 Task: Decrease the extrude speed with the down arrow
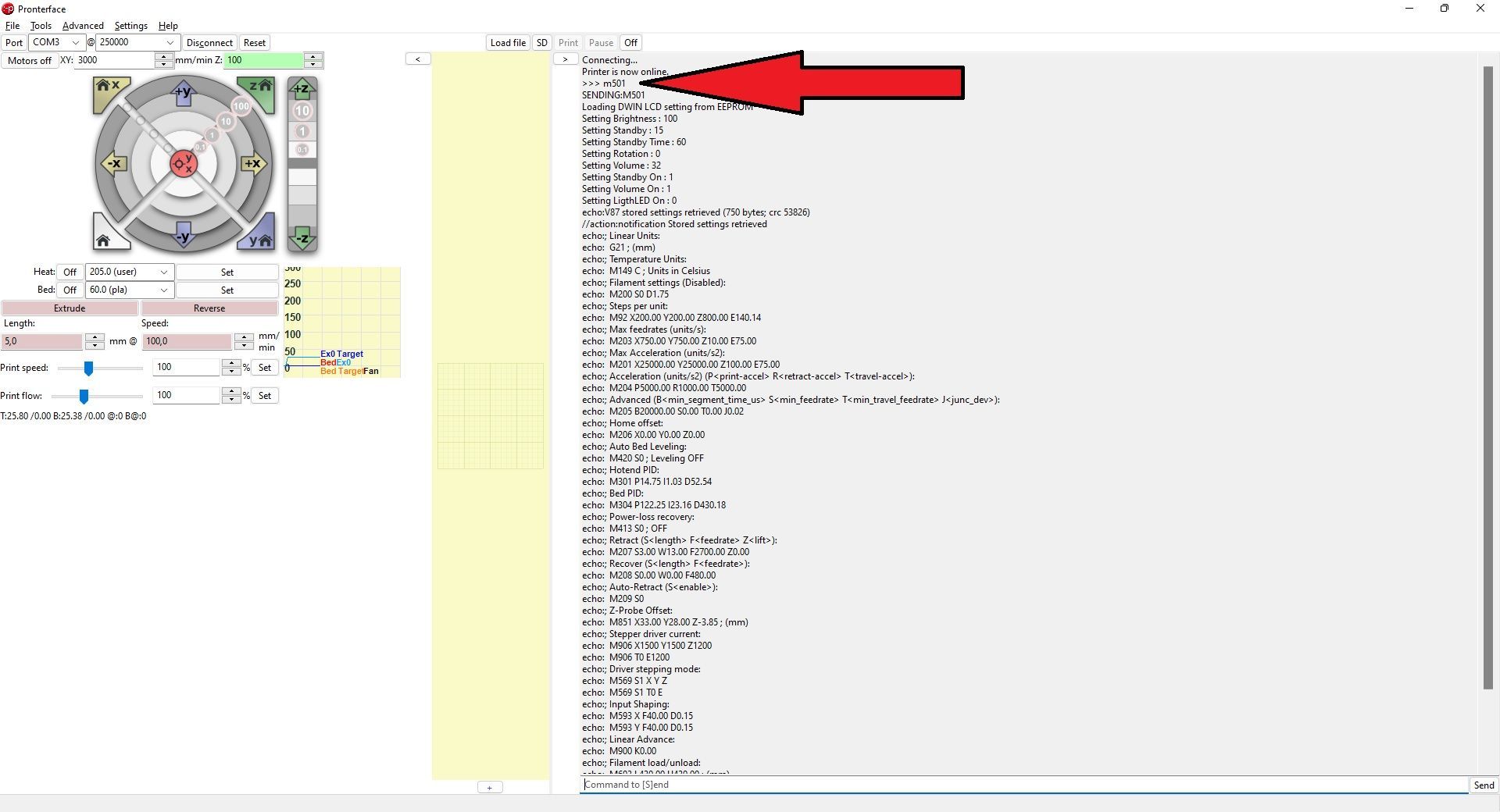(244, 345)
